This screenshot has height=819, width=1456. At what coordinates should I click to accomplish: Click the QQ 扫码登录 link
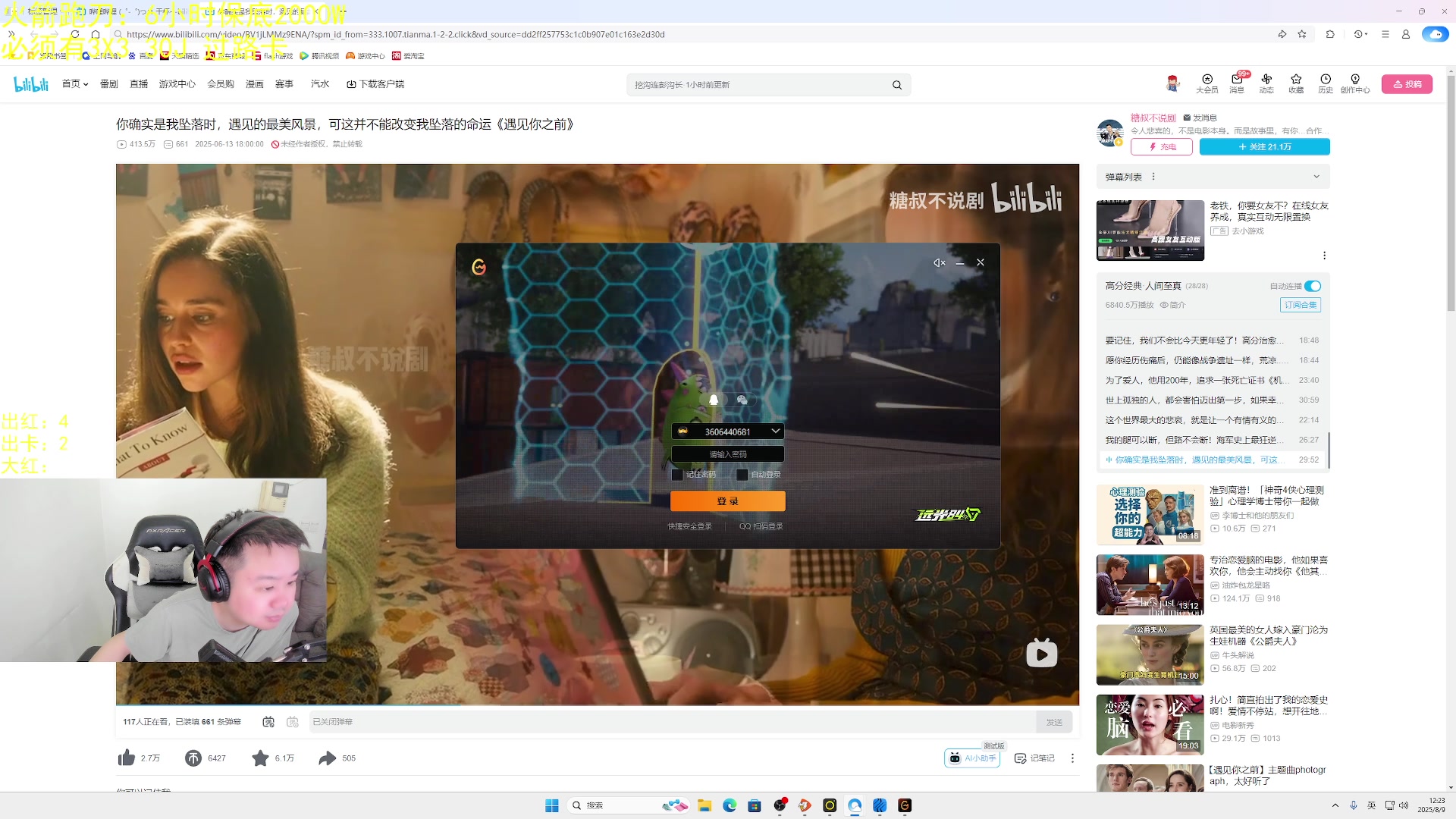point(761,526)
